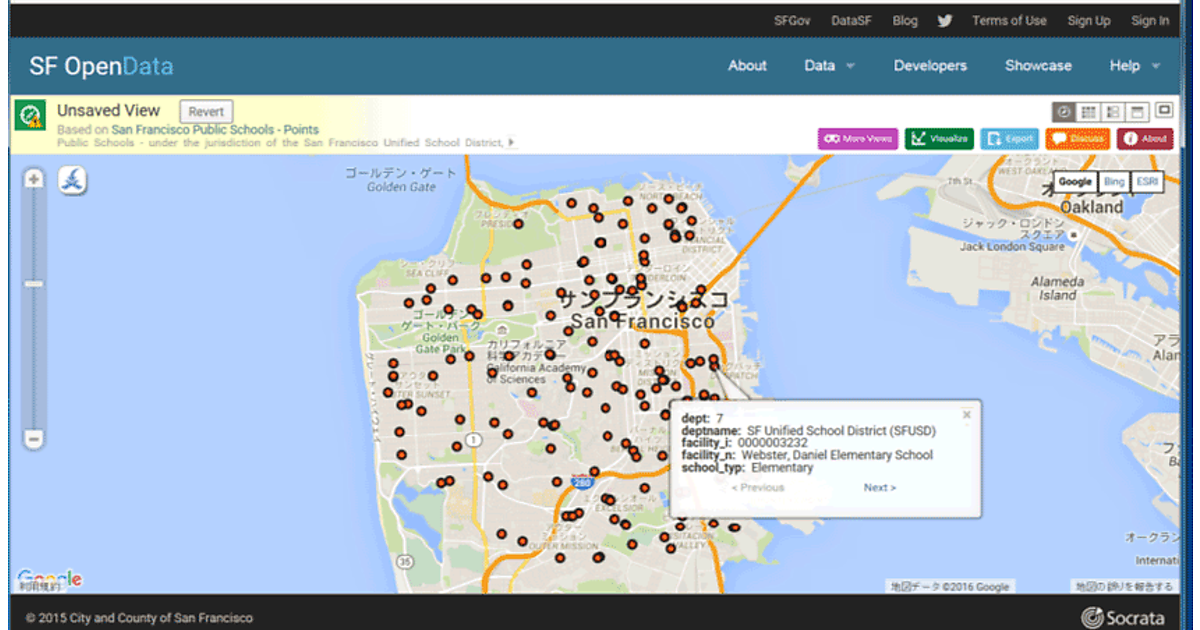Close the school info popup

[x=966, y=414]
